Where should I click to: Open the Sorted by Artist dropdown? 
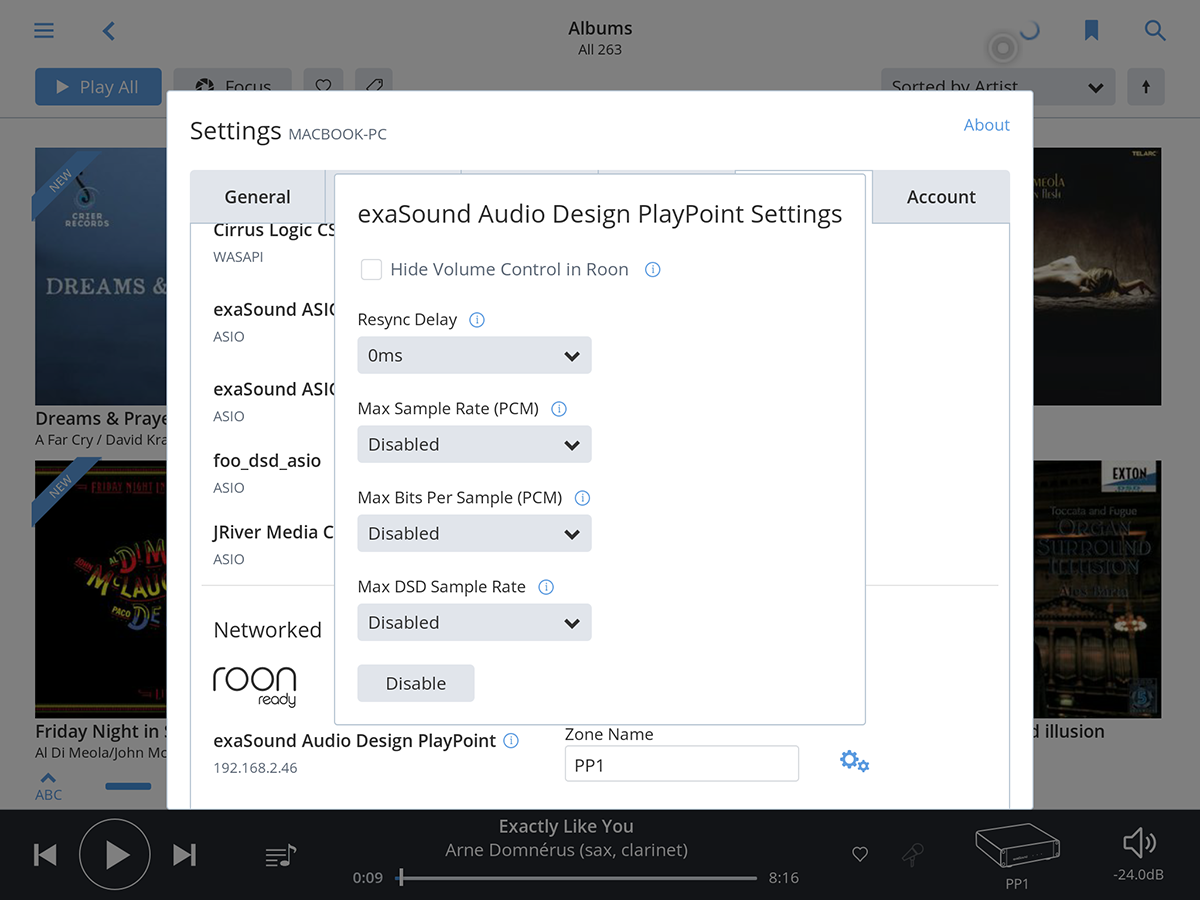[998, 87]
